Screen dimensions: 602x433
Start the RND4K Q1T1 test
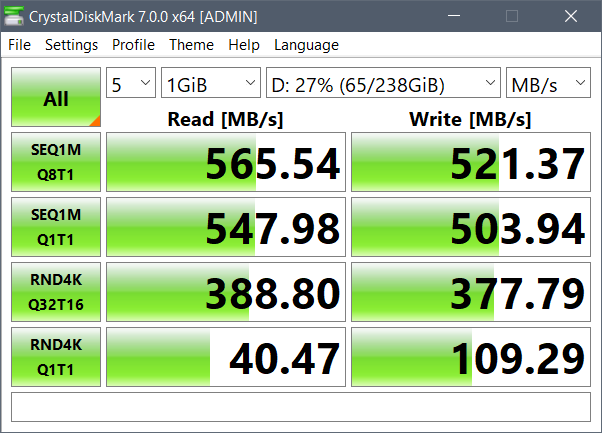click(x=56, y=357)
